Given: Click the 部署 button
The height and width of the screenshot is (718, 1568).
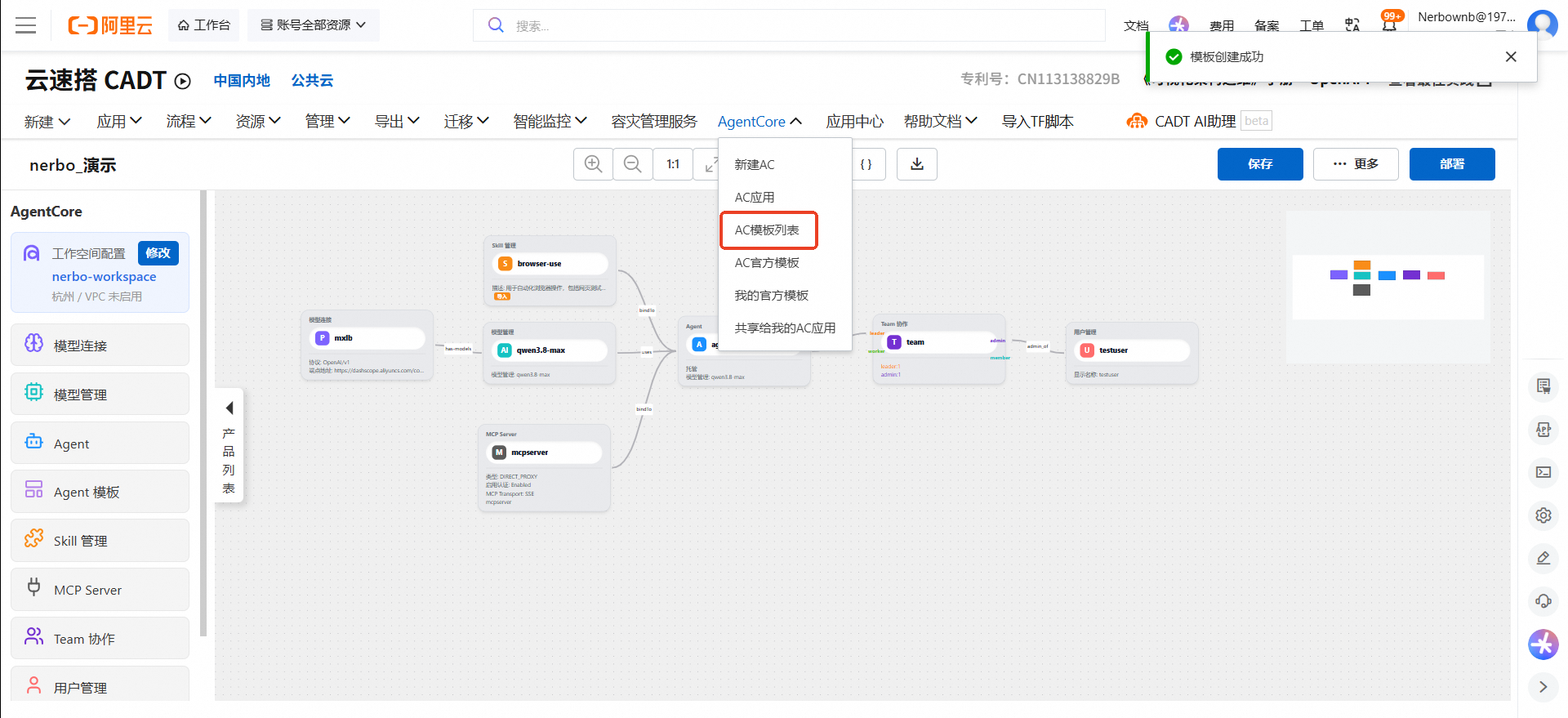Looking at the screenshot, I should coord(1452,164).
